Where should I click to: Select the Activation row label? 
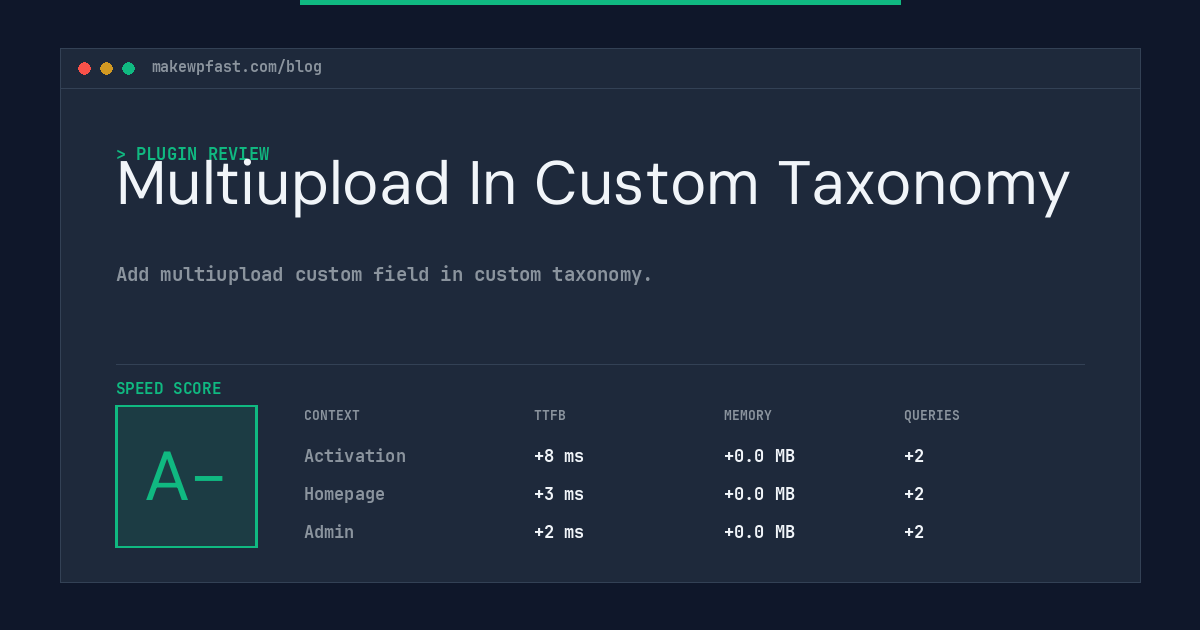tap(355, 456)
